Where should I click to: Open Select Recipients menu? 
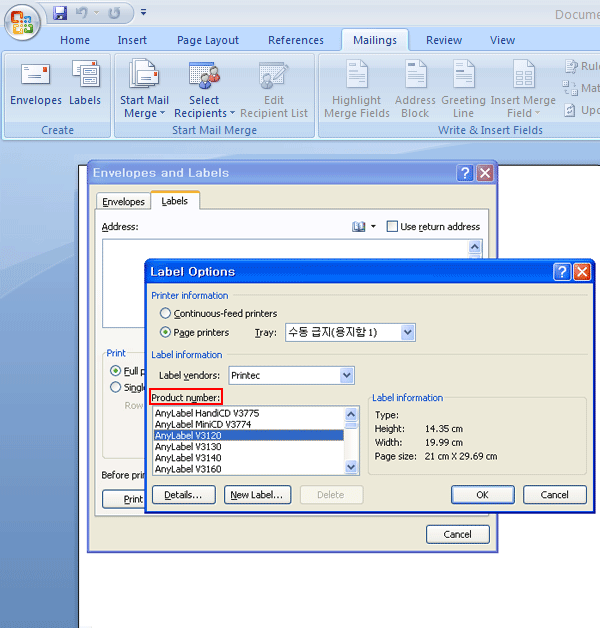pyautogui.click(x=204, y=89)
